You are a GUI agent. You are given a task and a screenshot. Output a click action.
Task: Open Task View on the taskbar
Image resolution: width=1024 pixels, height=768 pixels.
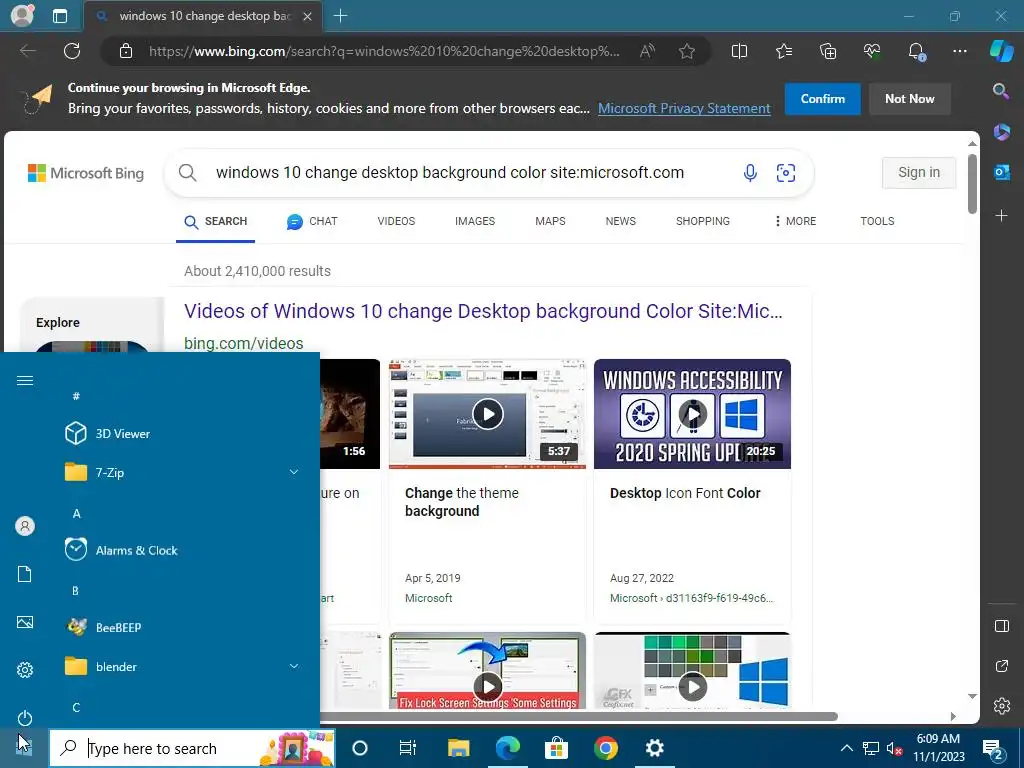point(408,748)
